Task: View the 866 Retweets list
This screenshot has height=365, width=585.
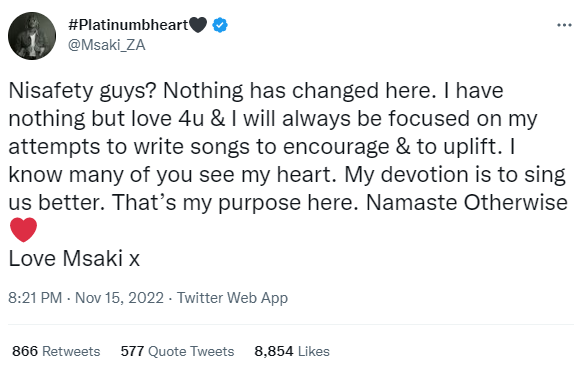Action: 56,351
